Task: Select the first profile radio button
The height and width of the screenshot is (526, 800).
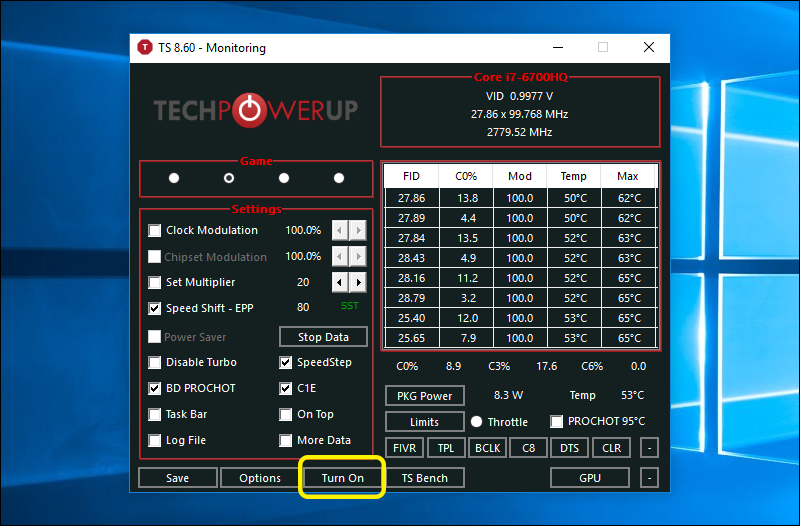Action: (x=174, y=178)
